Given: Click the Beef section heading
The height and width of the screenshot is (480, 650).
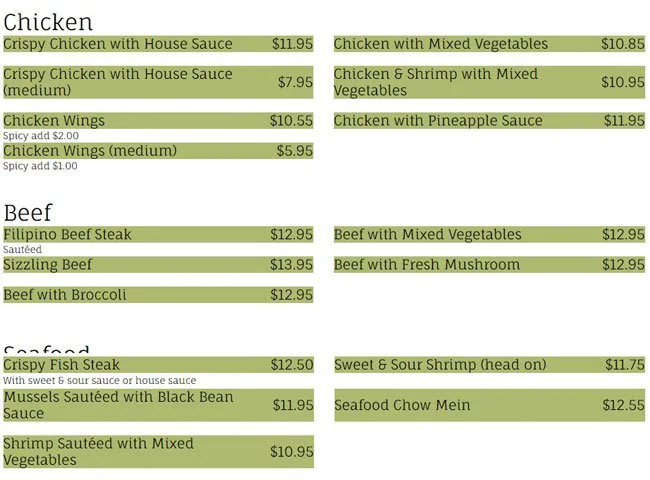Looking at the screenshot, I should click(28, 212).
